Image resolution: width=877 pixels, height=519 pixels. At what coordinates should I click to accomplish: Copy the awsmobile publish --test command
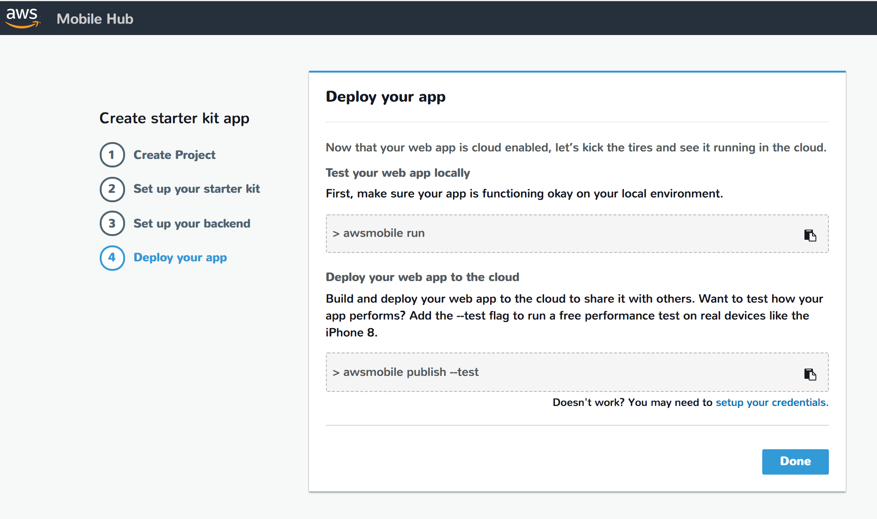810,374
